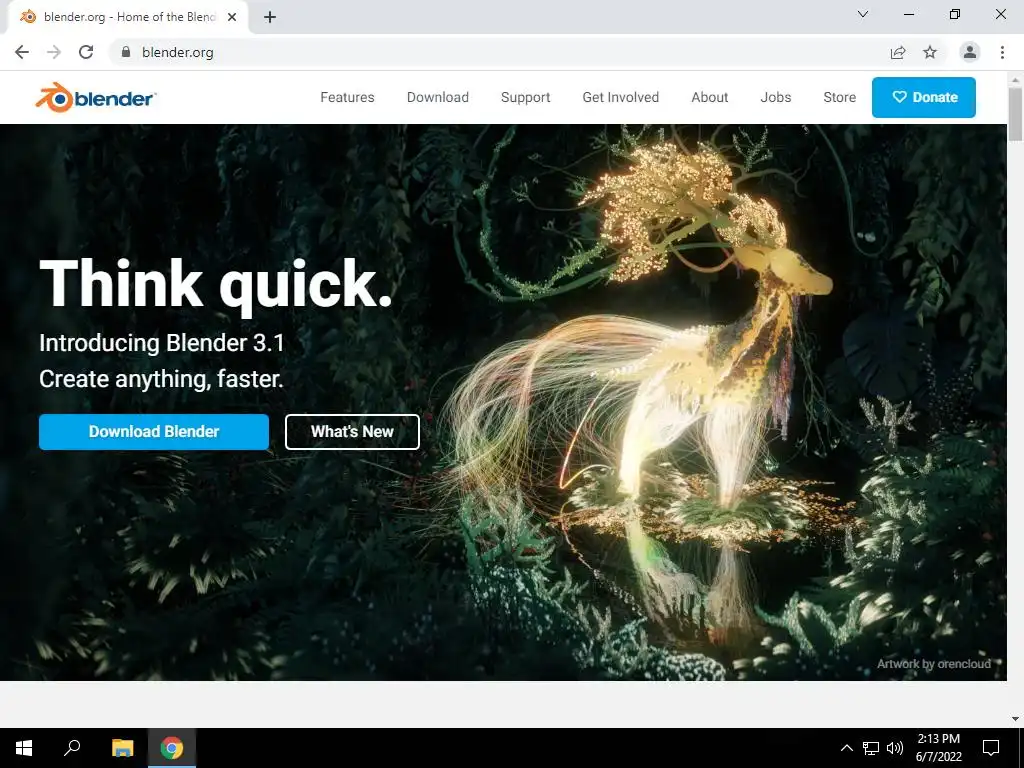This screenshot has width=1024, height=768.
Task: Click the scrollbar up arrow
Action: click(1015, 79)
